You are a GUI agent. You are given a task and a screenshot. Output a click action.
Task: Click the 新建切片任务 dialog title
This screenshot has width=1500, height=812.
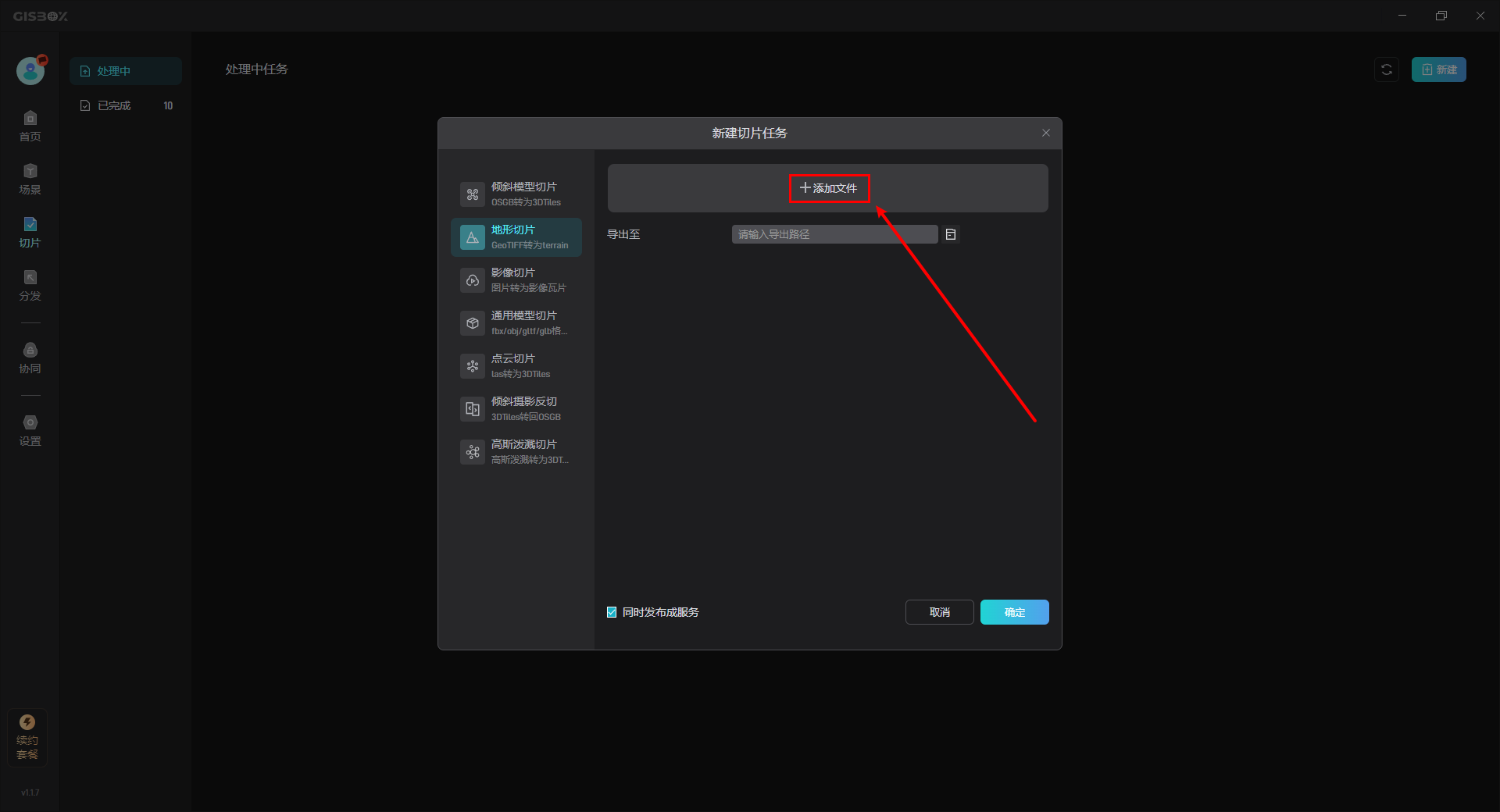pos(750,134)
